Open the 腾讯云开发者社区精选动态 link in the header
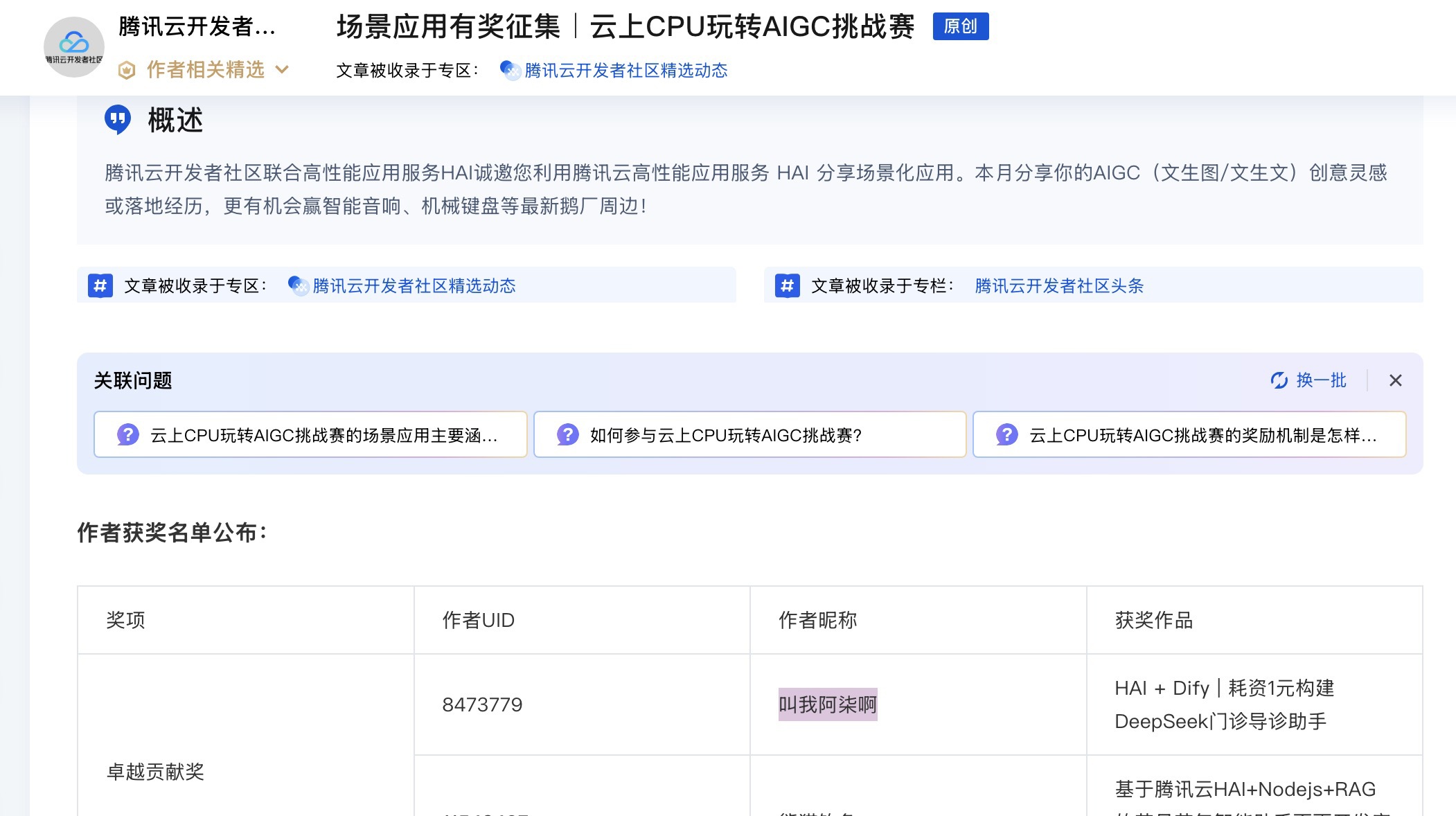 (x=625, y=71)
